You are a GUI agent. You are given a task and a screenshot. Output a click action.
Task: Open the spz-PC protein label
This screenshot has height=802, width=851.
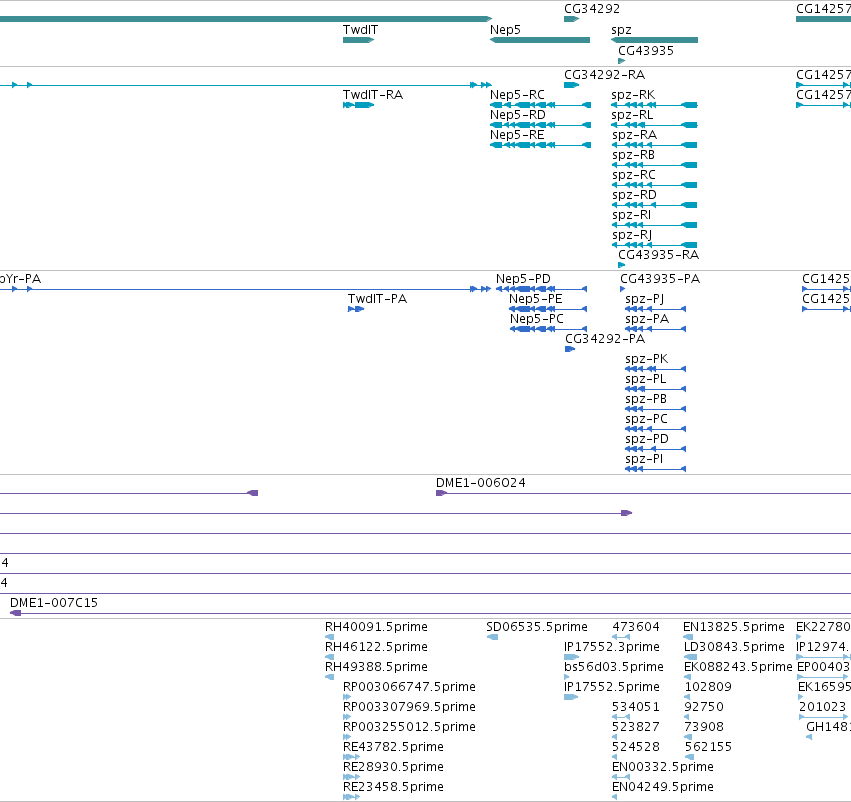point(646,419)
